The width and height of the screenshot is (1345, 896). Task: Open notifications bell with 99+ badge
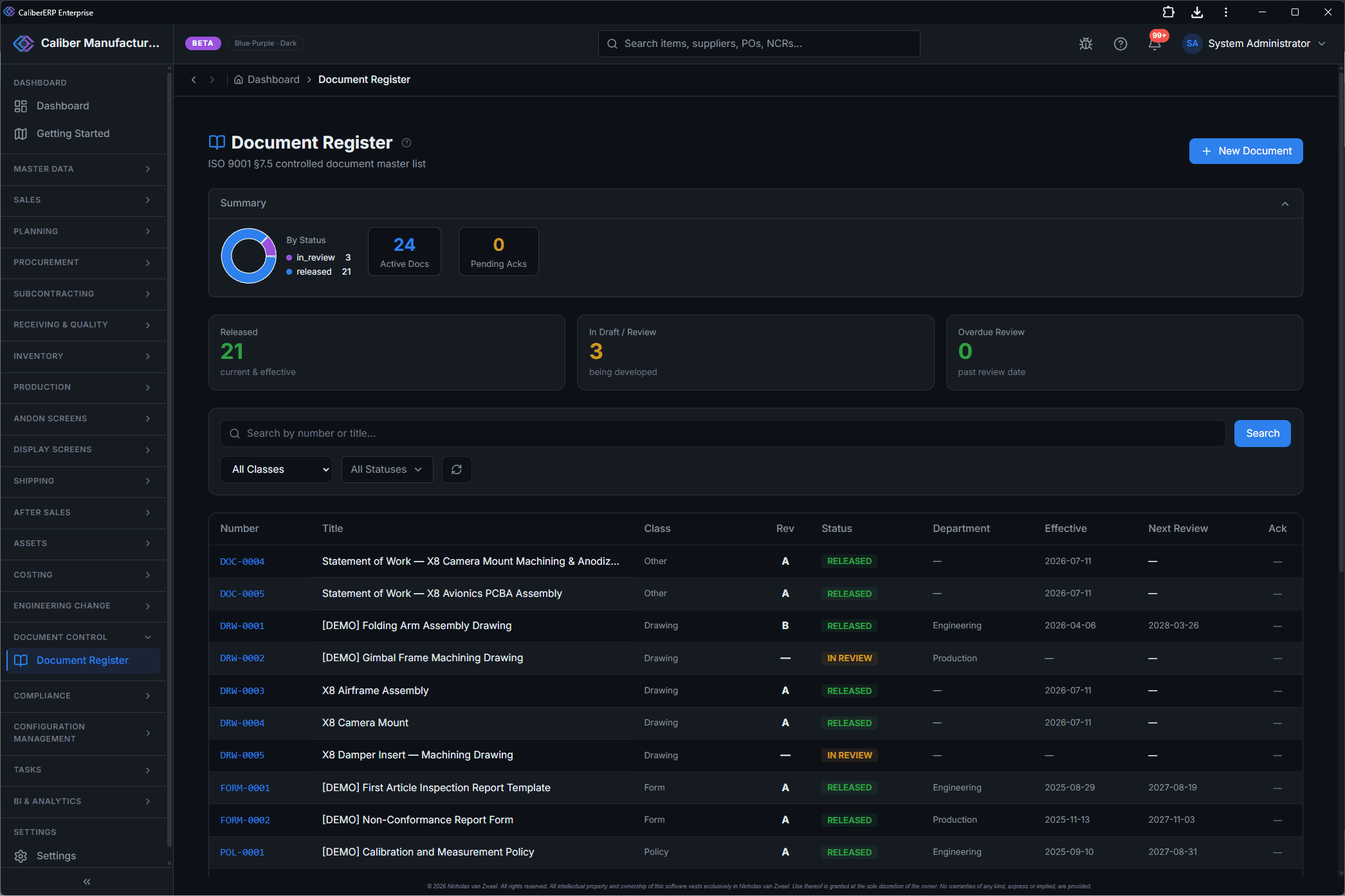coord(1155,43)
